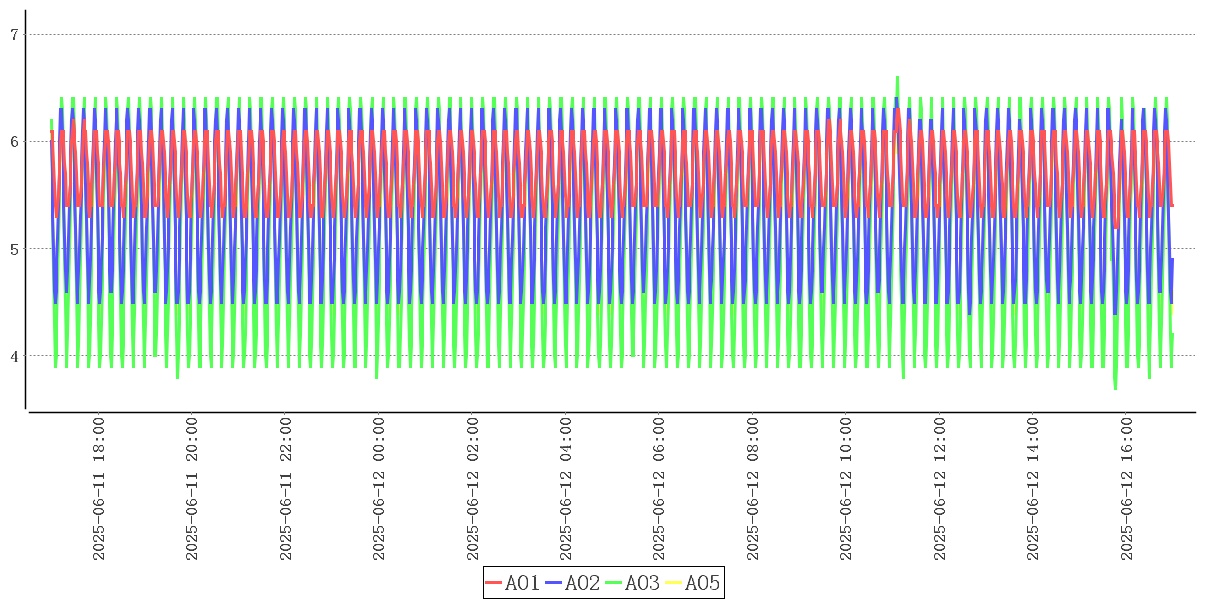This screenshot has height=600, width=1207.
Task: Click the y-axis value 7 label
Action: 14,35
